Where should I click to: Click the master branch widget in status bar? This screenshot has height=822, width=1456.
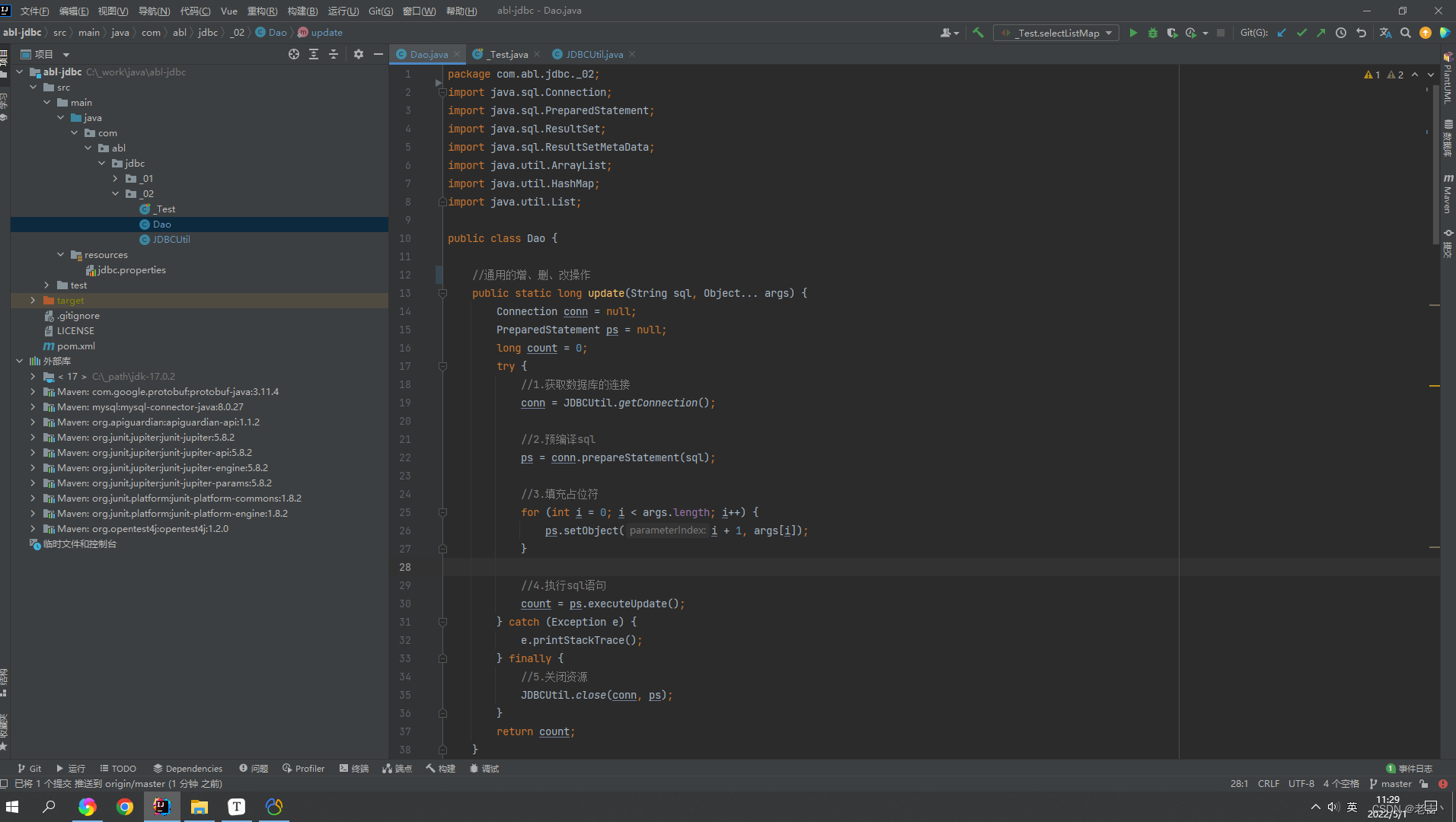click(x=1391, y=783)
